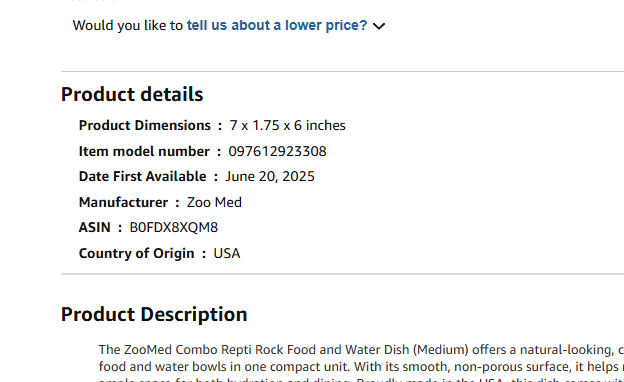
Task: Click the Product Description heading
Action: click(x=154, y=314)
